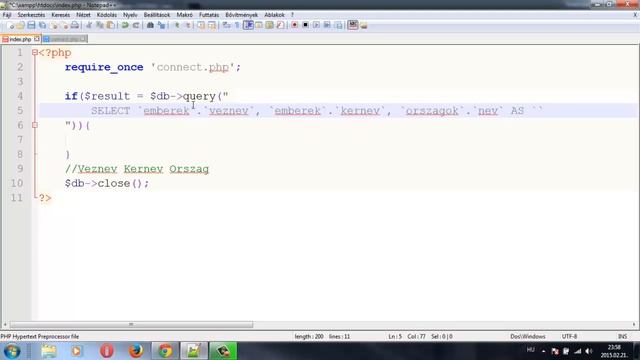Viewport: 640px width, 360px height.
Task: Click the last toolbar plugin icon
Action: coord(364,25)
